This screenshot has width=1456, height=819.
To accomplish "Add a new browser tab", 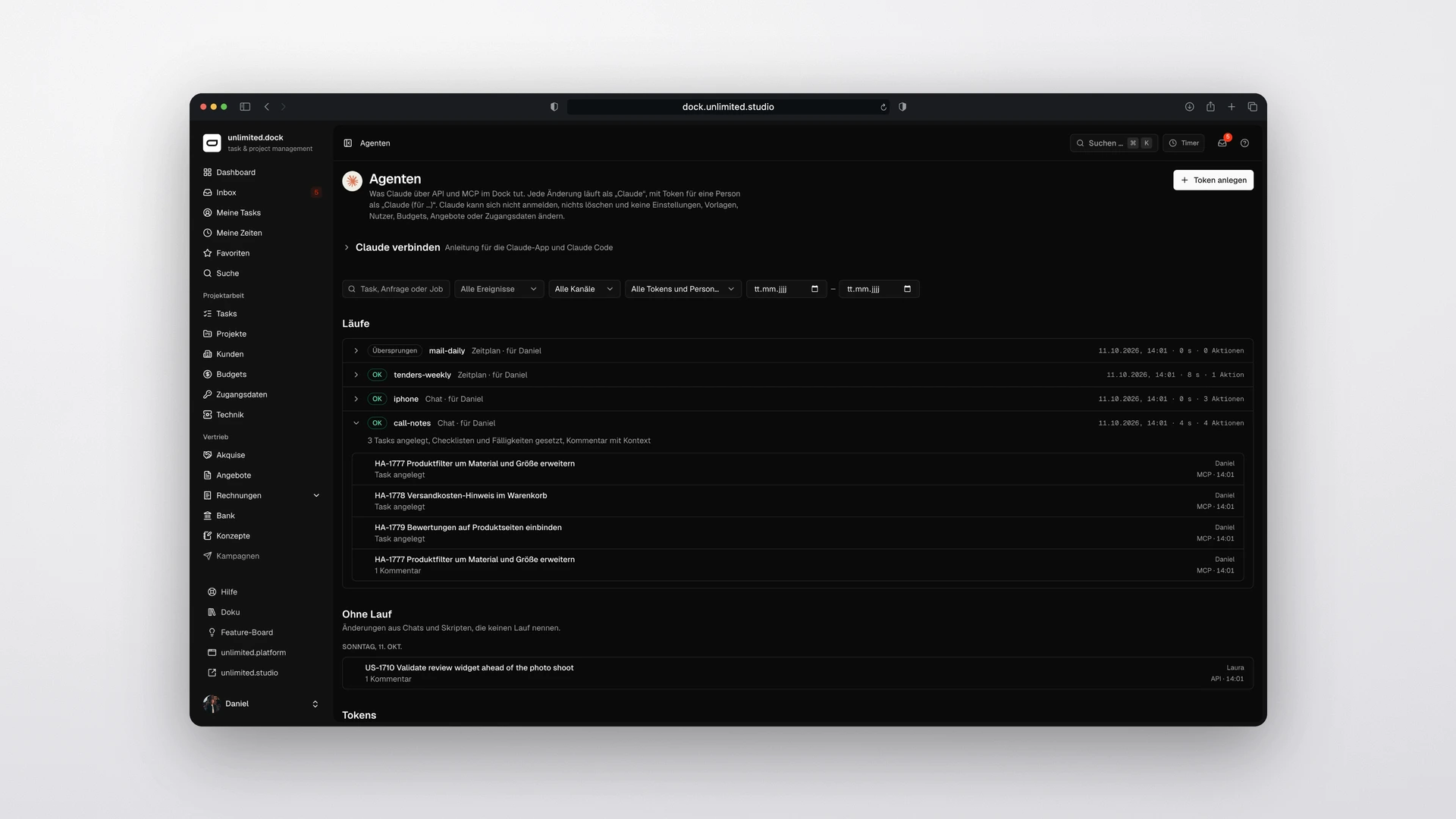I will pos(1232,107).
